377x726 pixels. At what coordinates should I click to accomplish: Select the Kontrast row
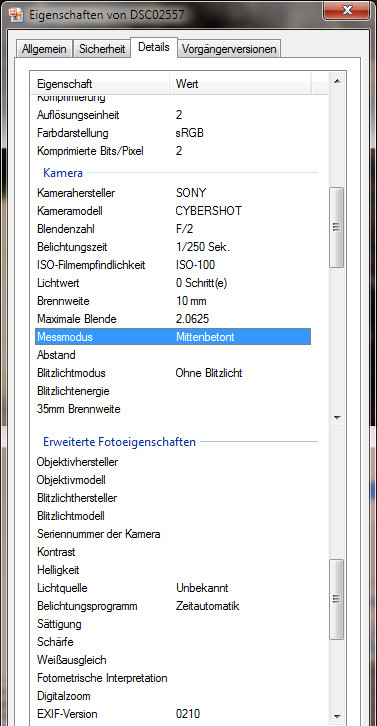pyautogui.click(x=173, y=552)
